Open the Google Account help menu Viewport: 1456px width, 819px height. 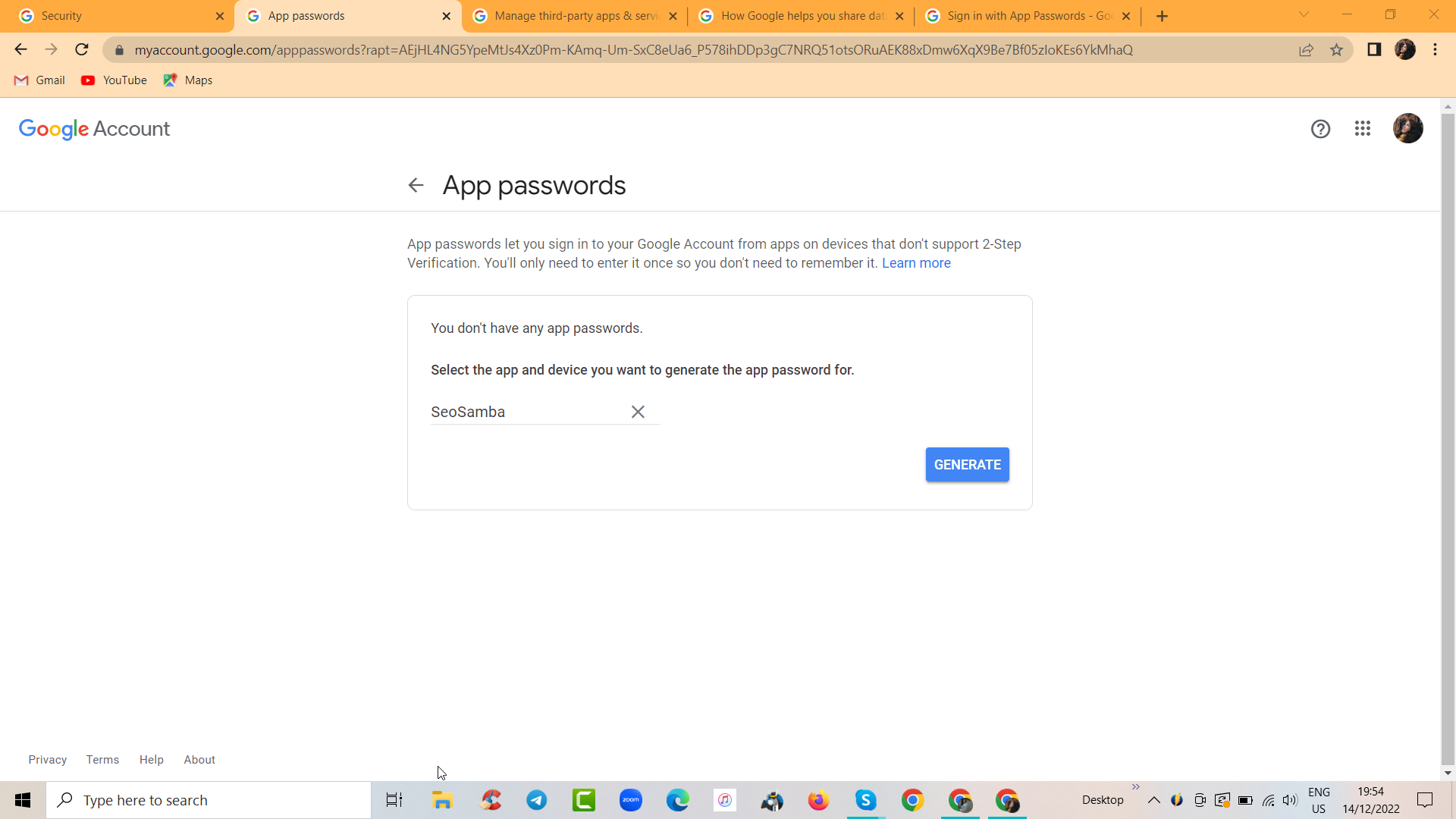pos(1321,128)
